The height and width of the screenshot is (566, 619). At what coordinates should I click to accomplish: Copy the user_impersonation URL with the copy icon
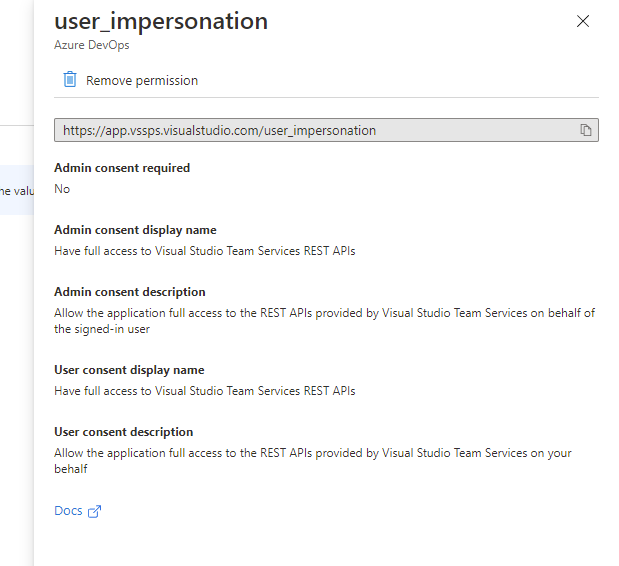[586, 130]
